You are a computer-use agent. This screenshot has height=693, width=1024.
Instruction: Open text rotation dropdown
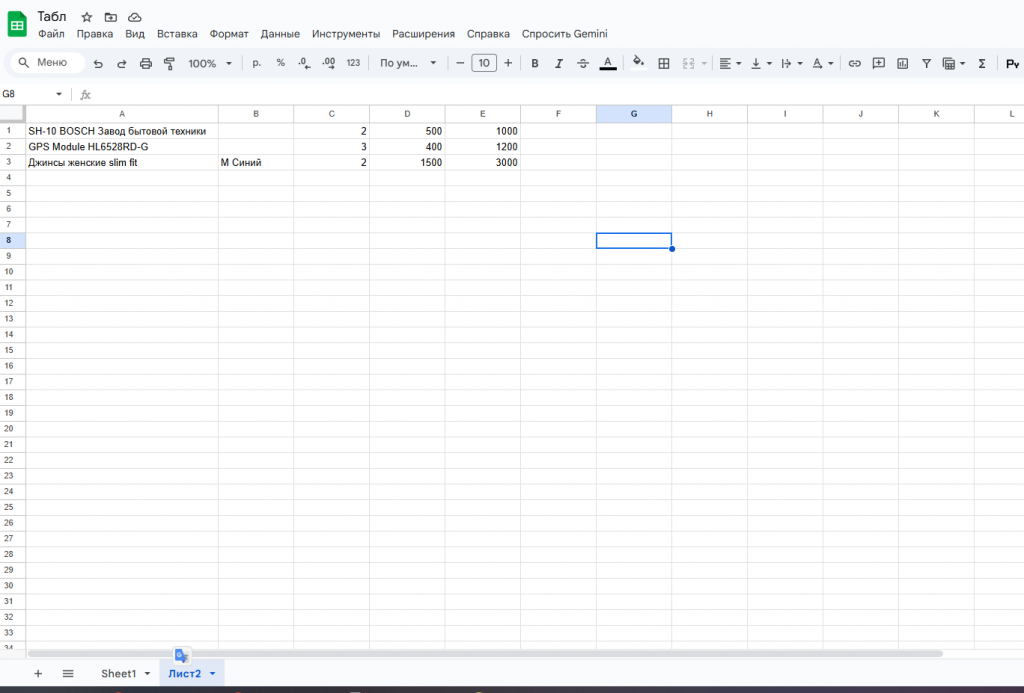coord(822,63)
